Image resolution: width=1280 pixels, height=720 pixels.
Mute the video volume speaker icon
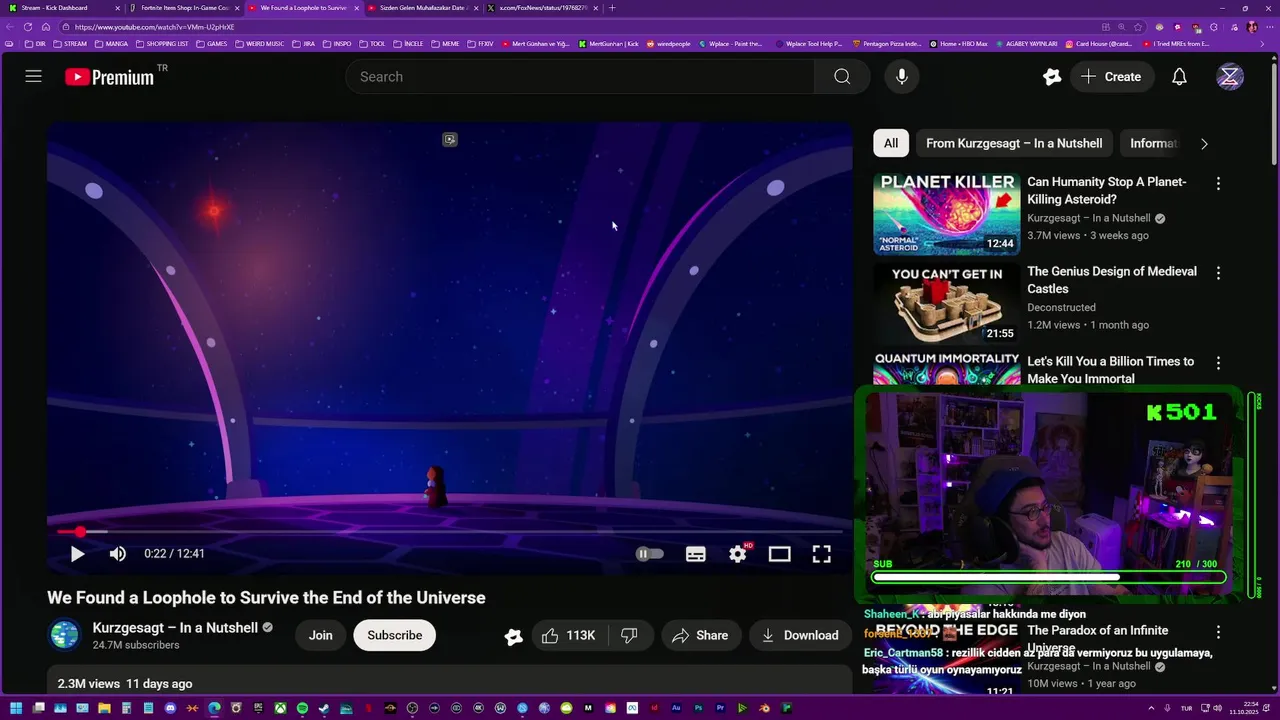pos(118,554)
